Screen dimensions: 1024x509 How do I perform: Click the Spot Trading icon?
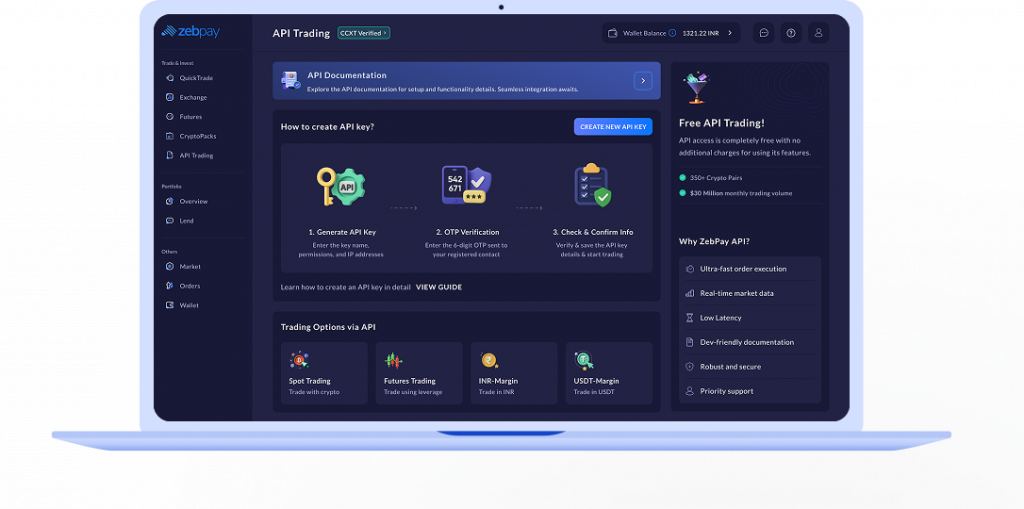point(298,360)
